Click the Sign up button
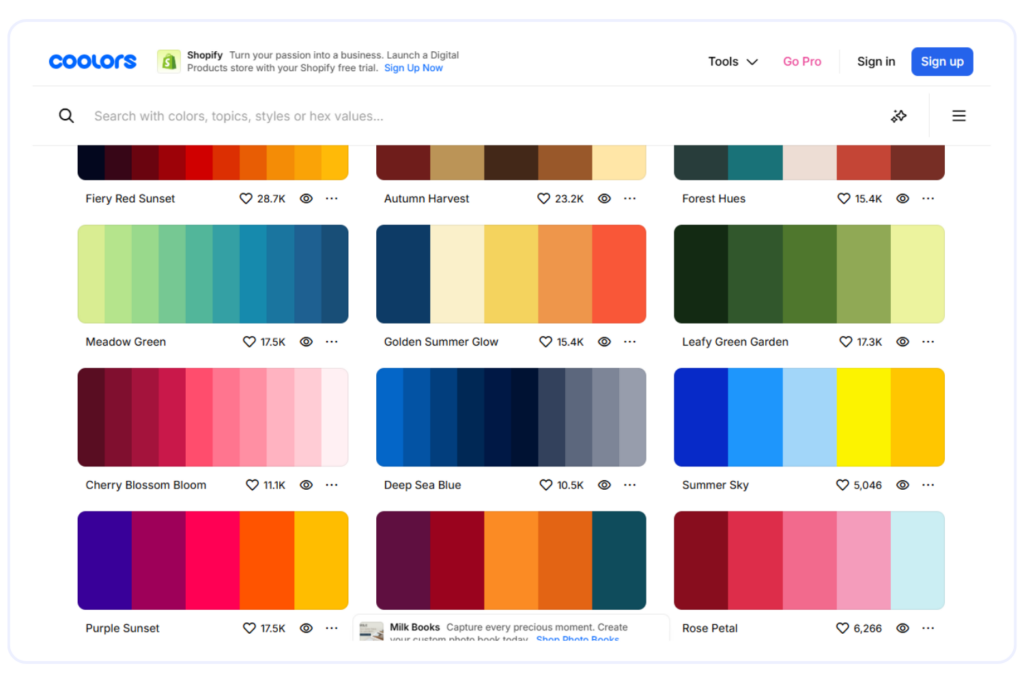This screenshot has height=683, width=1024. click(941, 61)
